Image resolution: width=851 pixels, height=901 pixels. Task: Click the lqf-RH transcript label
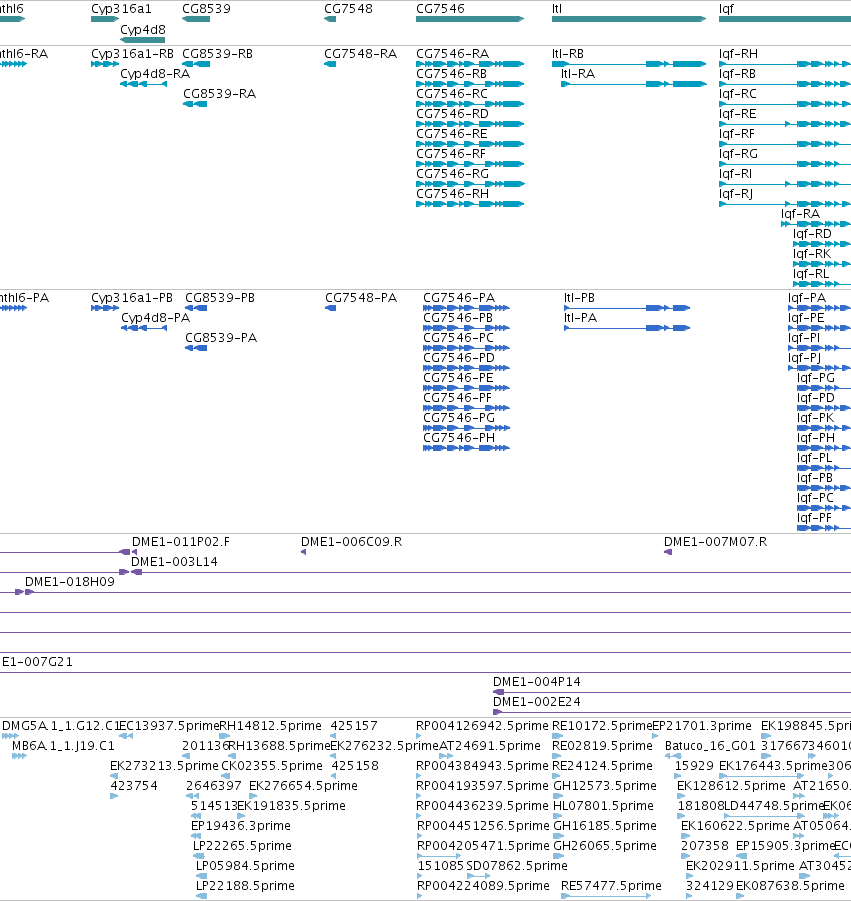coord(738,54)
